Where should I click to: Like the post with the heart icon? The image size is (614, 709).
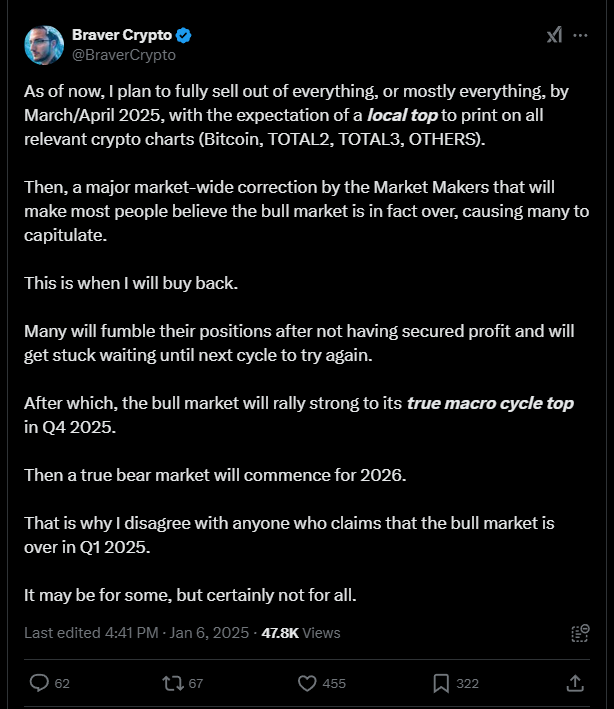point(307,683)
